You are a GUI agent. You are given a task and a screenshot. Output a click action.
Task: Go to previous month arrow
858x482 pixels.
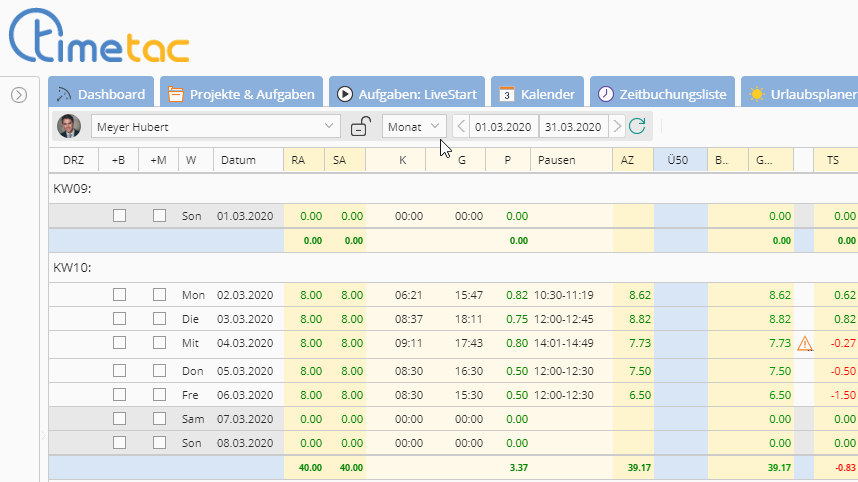461,126
